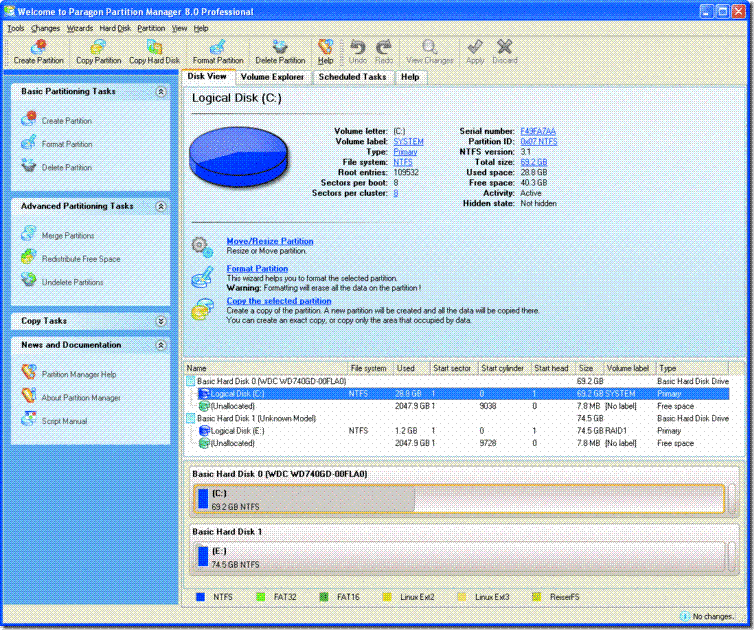Select Merge Partitions task icon
754x630 pixels.
[28, 234]
